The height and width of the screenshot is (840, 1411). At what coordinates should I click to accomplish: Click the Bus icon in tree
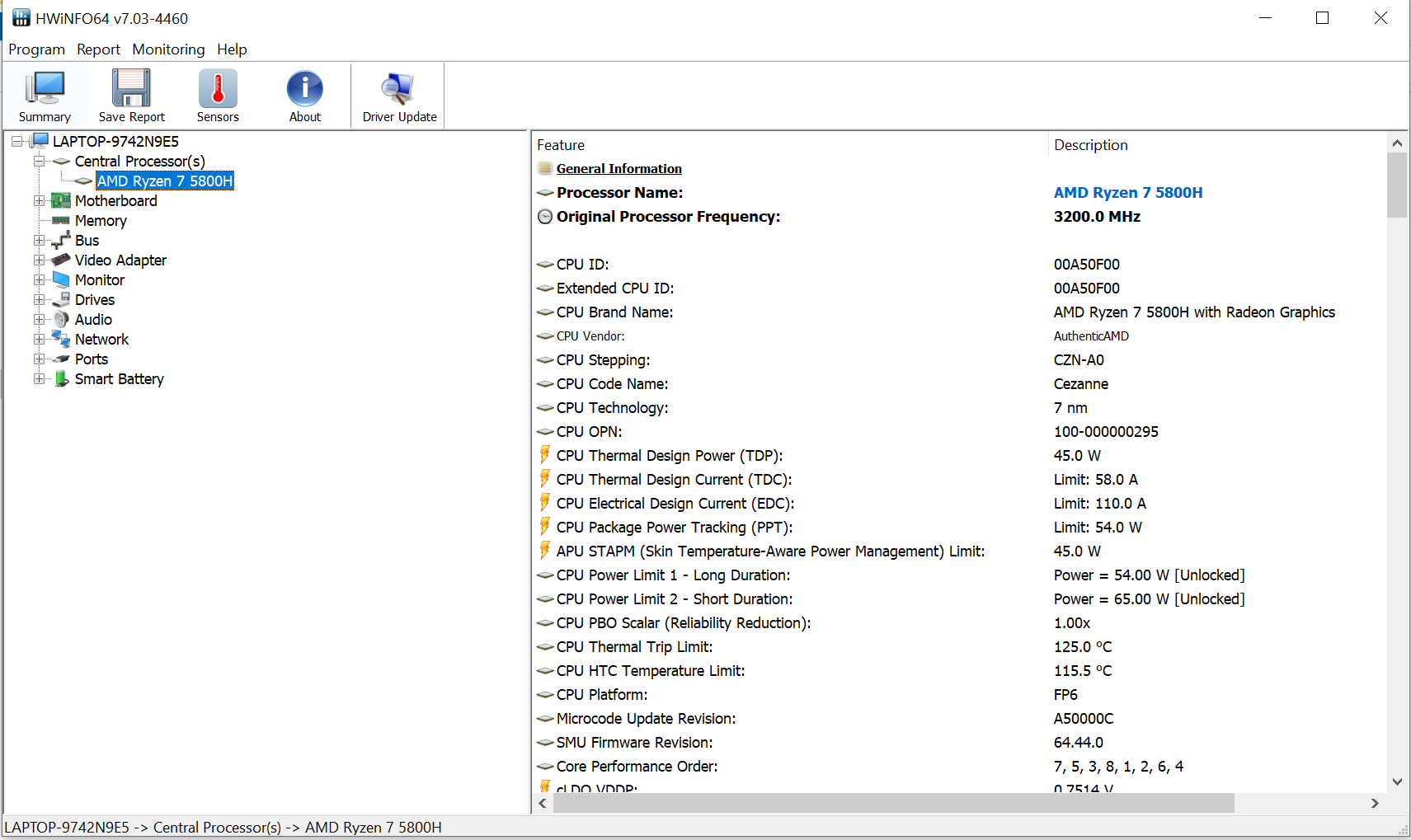click(61, 240)
